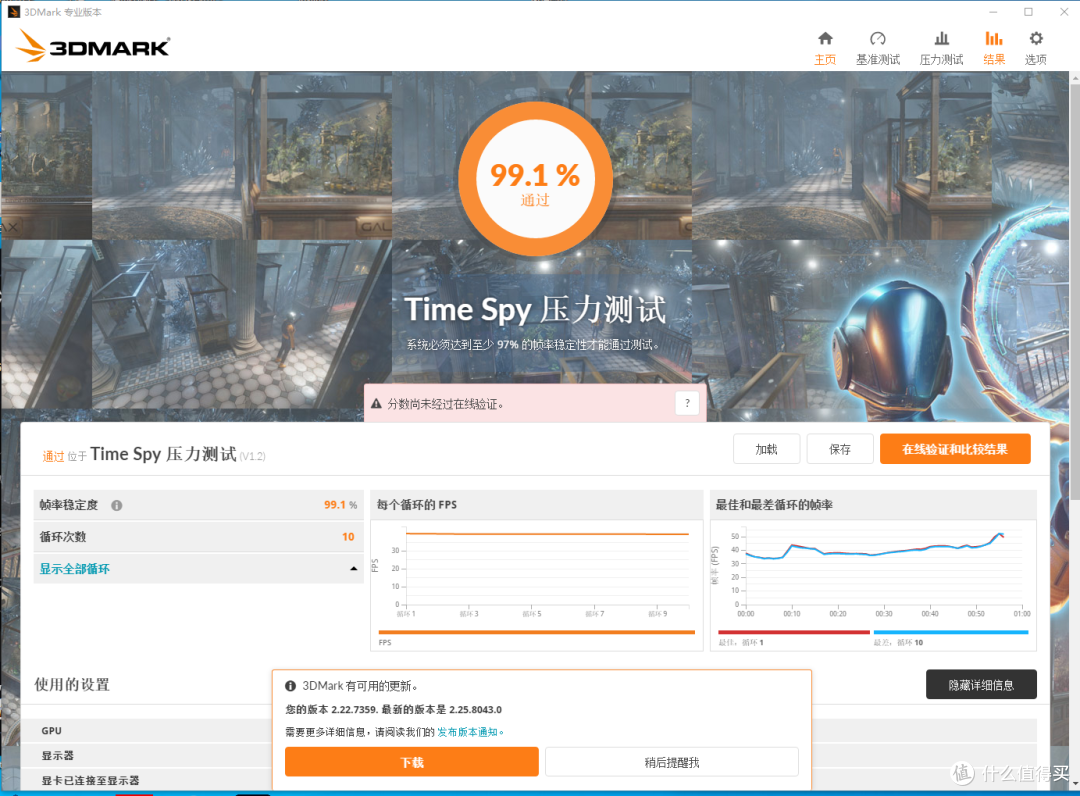The image size is (1080, 796).
Task: Click the 帧率稳定度 value 99.1 %
Action: [340, 505]
